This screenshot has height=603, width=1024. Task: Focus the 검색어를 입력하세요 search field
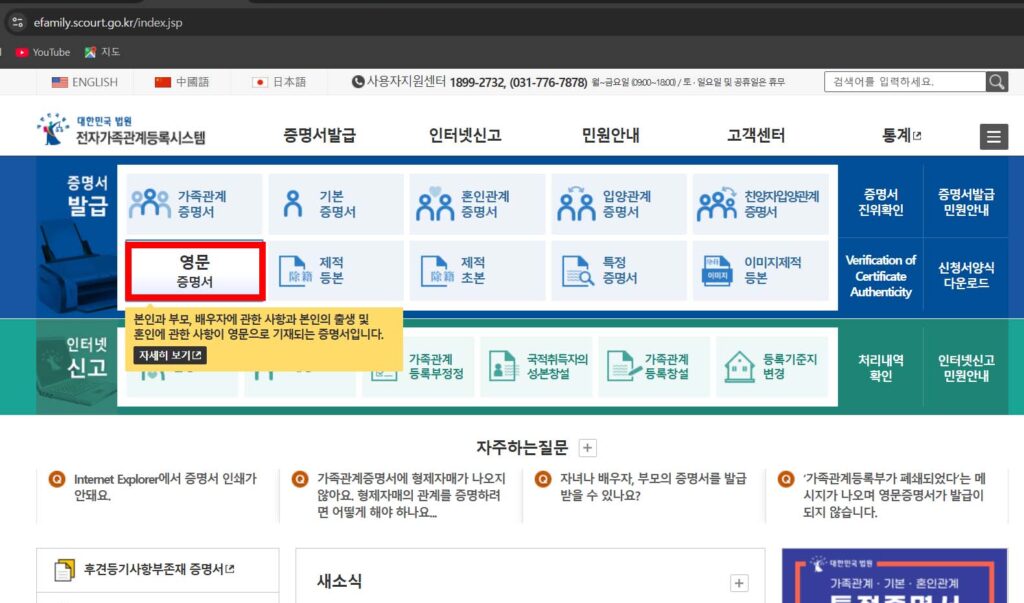905,82
